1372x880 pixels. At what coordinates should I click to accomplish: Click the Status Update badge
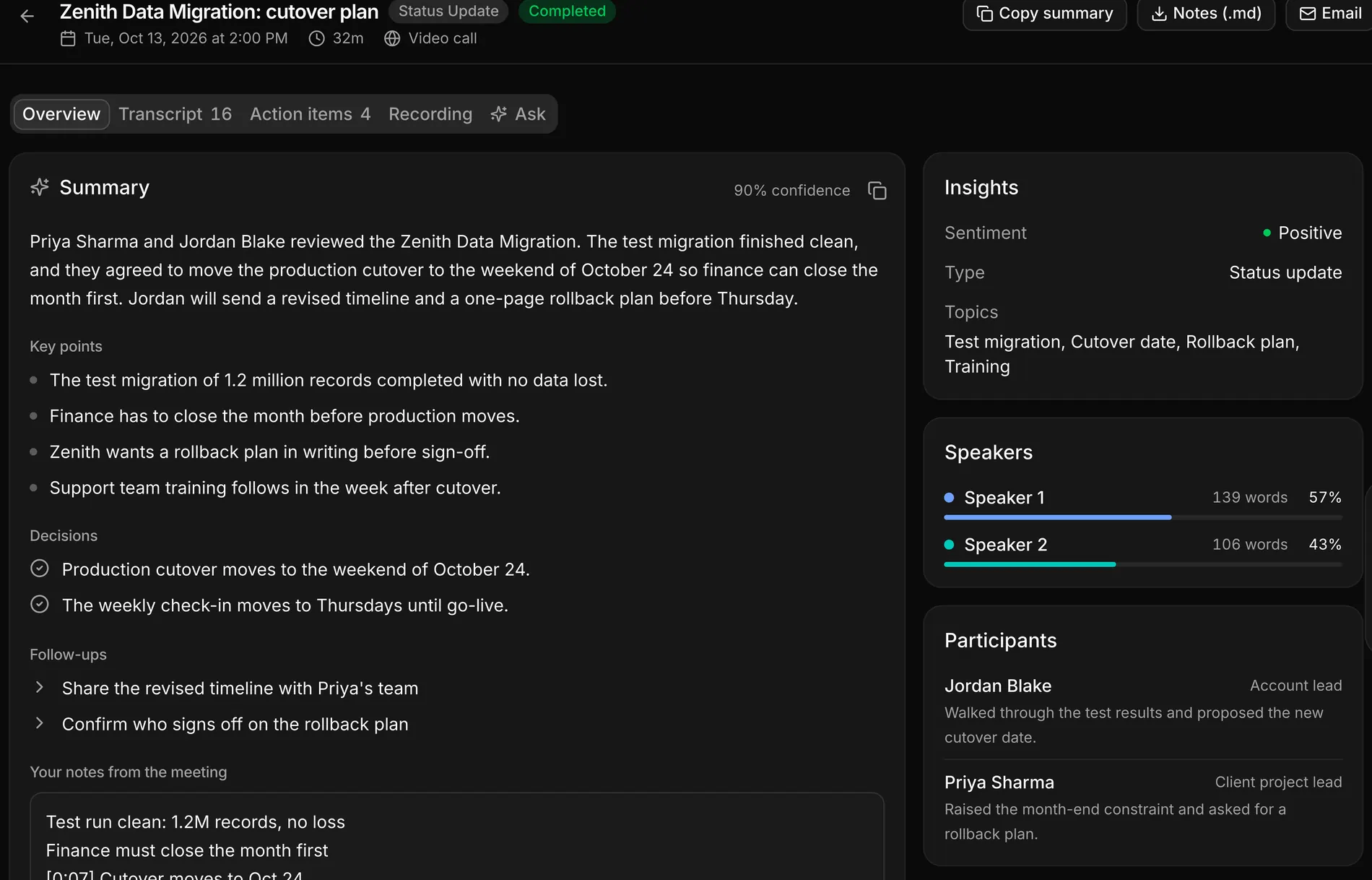[448, 11]
